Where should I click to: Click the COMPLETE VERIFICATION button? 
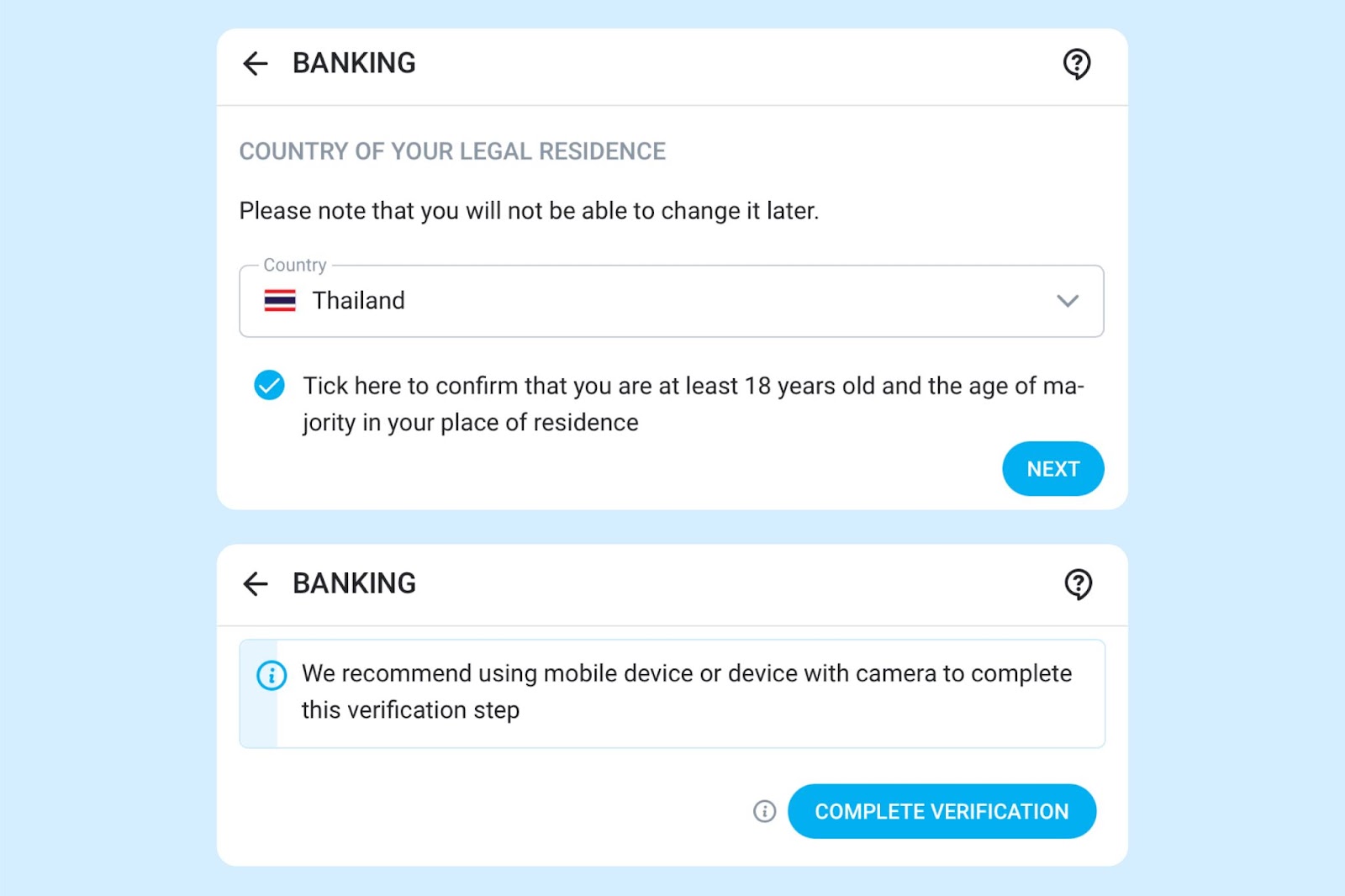click(x=941, y=811)
